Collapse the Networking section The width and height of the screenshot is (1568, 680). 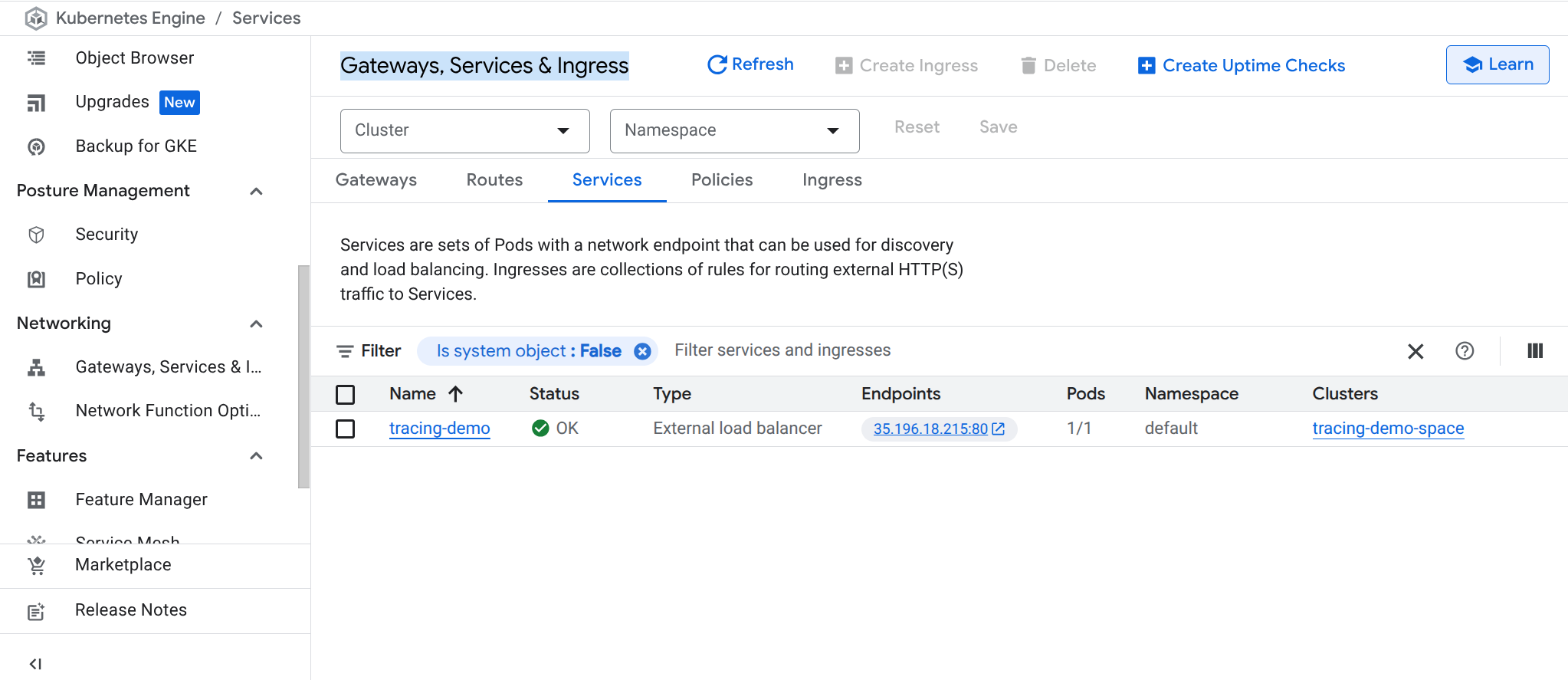coord(257,324)
